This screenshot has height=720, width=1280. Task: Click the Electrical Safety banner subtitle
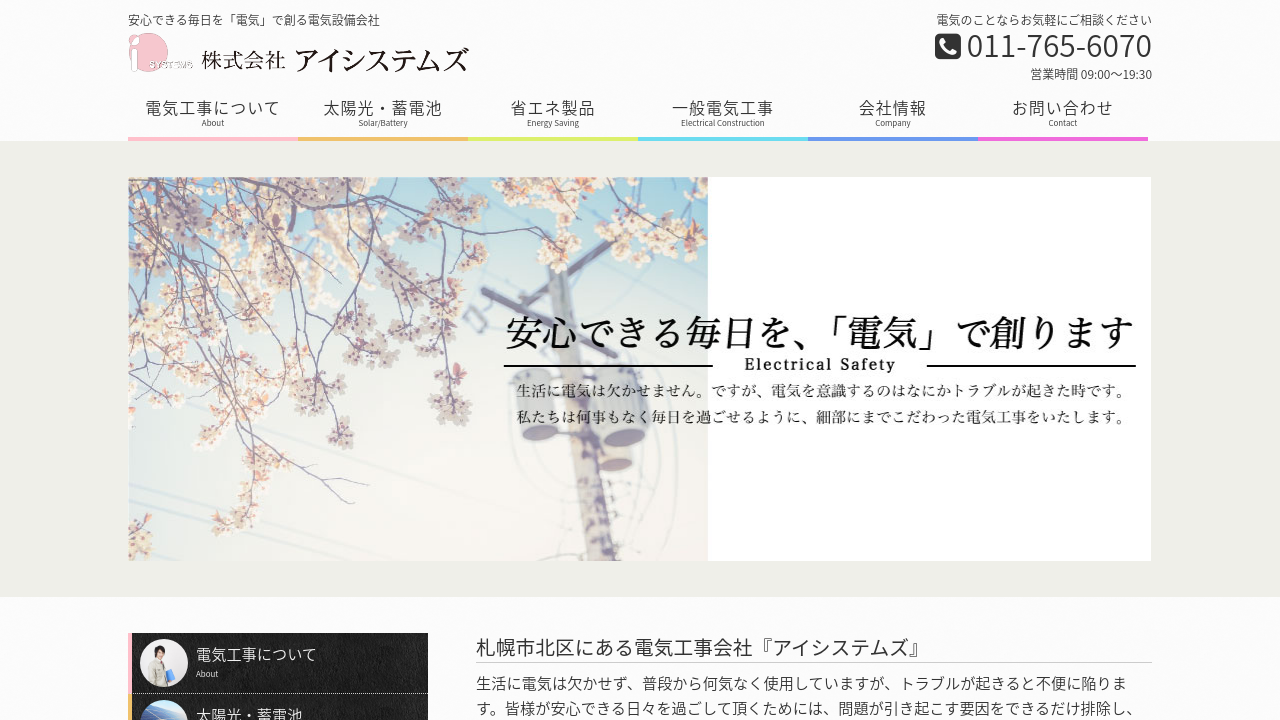pyautogui.click(x=819, y=365)
